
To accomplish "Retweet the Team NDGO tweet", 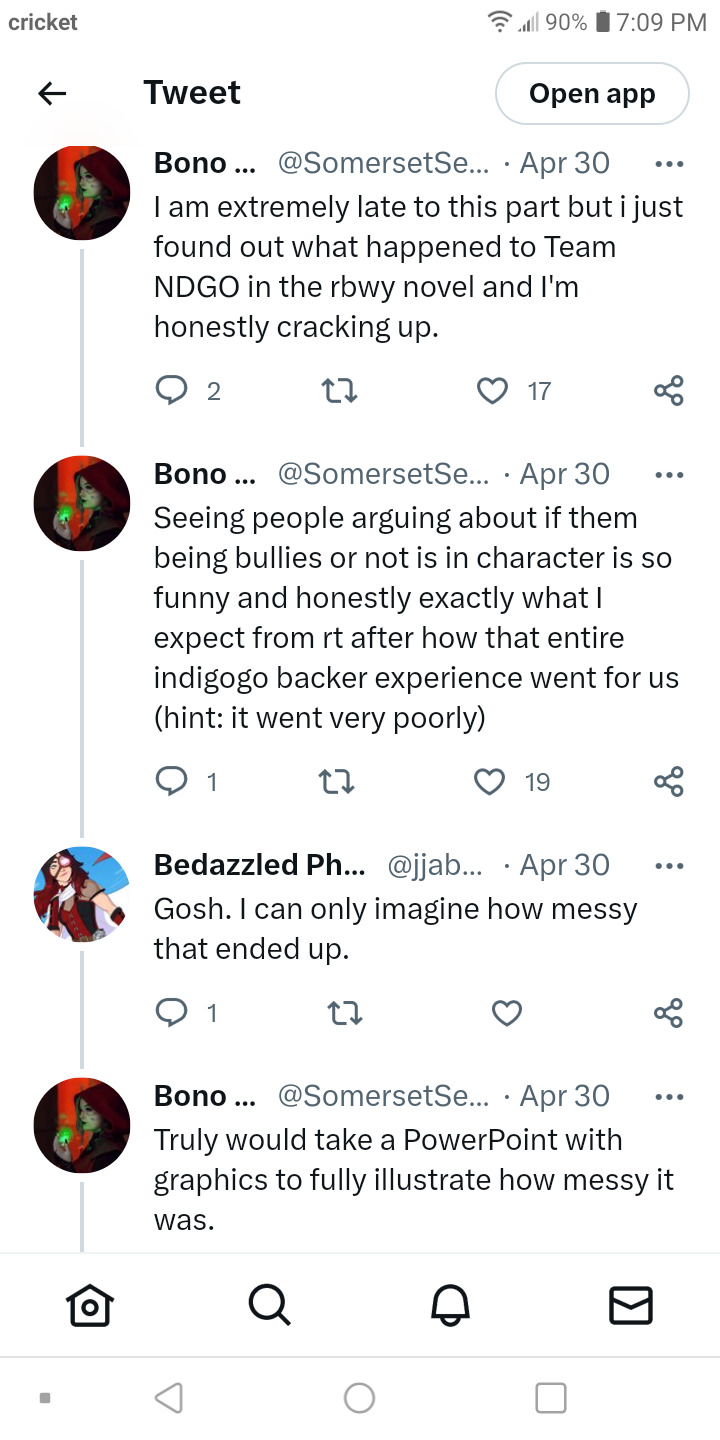I will [x=340, y=391].
